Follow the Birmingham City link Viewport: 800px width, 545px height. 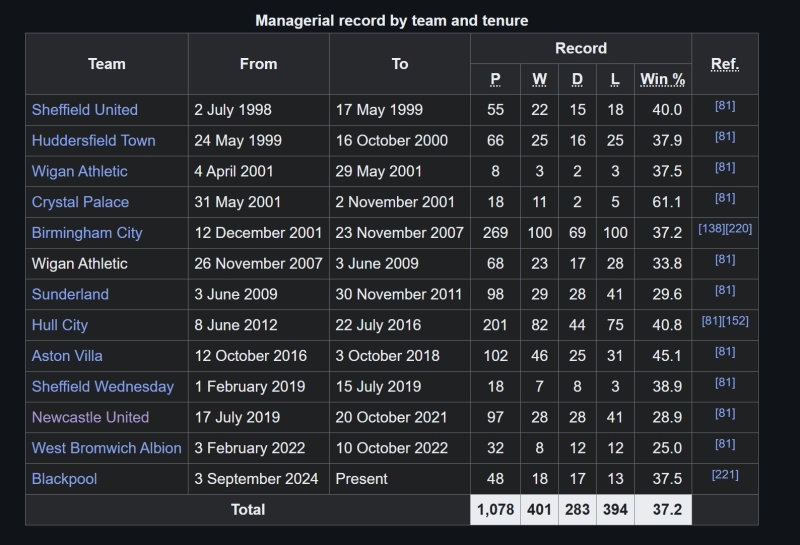point(87,233)
